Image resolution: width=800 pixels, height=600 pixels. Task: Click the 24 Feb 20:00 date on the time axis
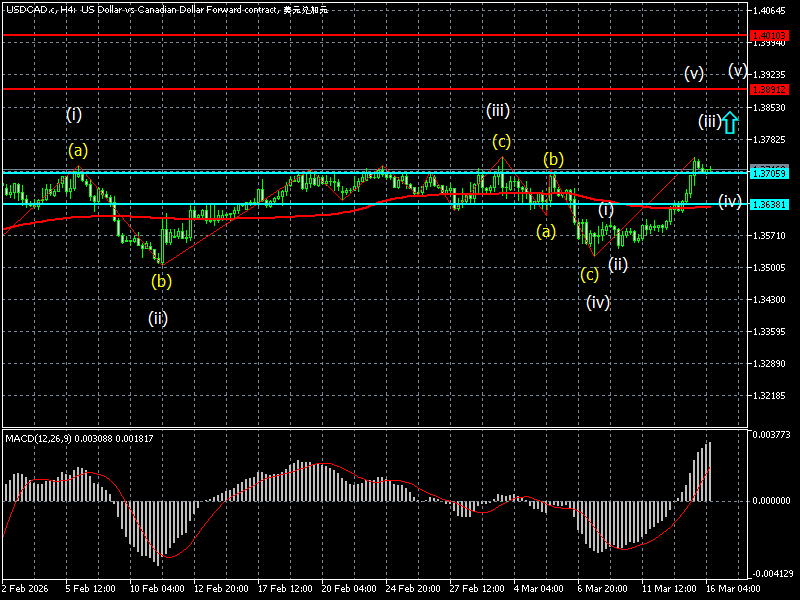point(412,588)
